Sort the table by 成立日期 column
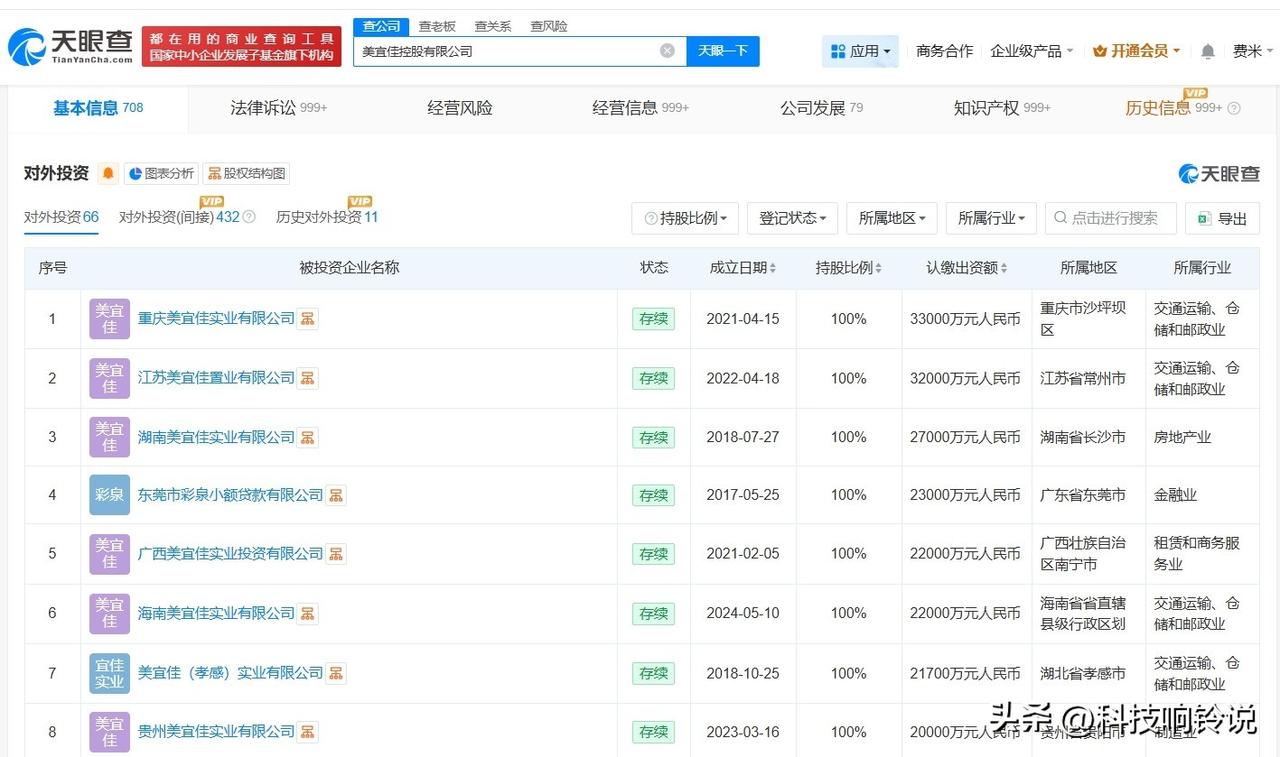The width and height of the screenshot is (1280, 757). (743, 268)
